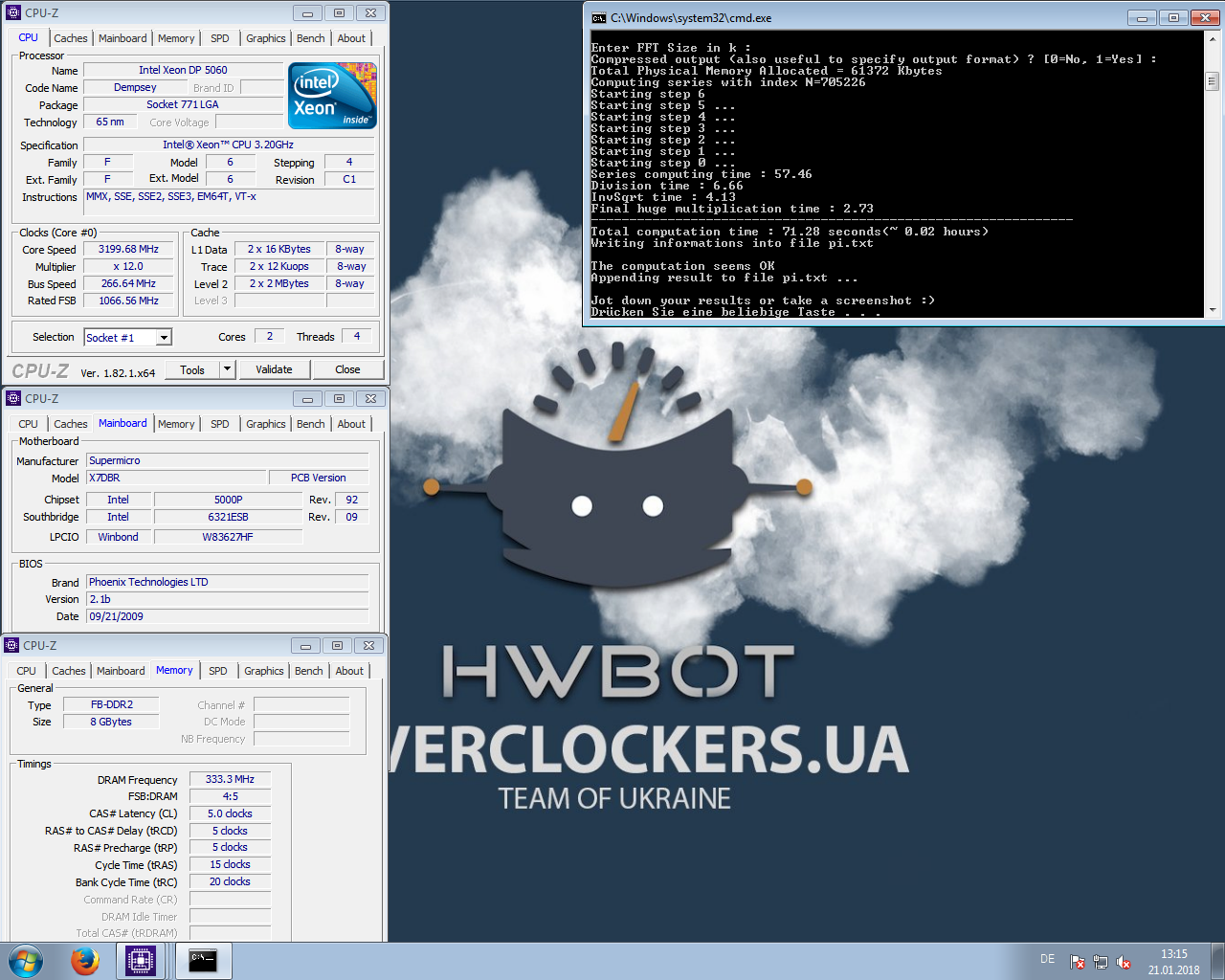The image size is (1225, 980).
Task: Open Memory tab in top CPU-Z window
Action: coord(176,38)
